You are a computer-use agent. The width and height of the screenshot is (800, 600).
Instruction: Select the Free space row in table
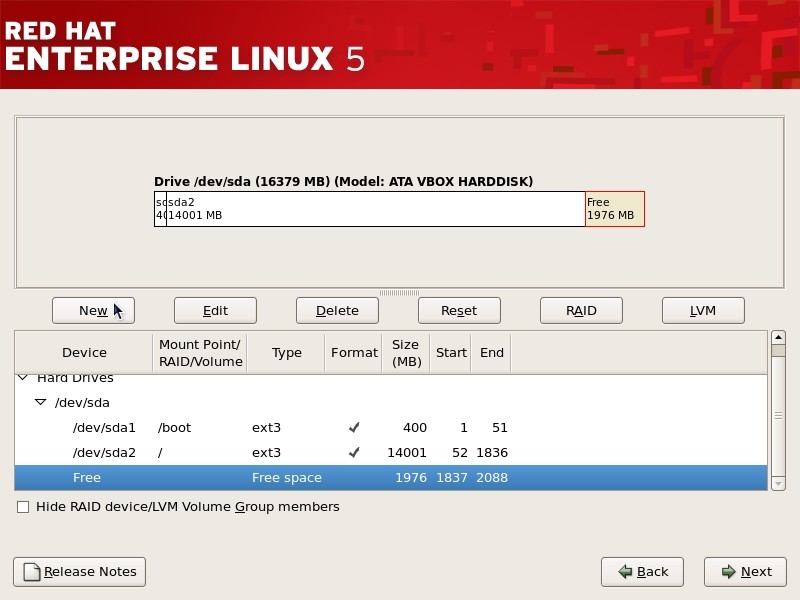click(x=391, y=478)
